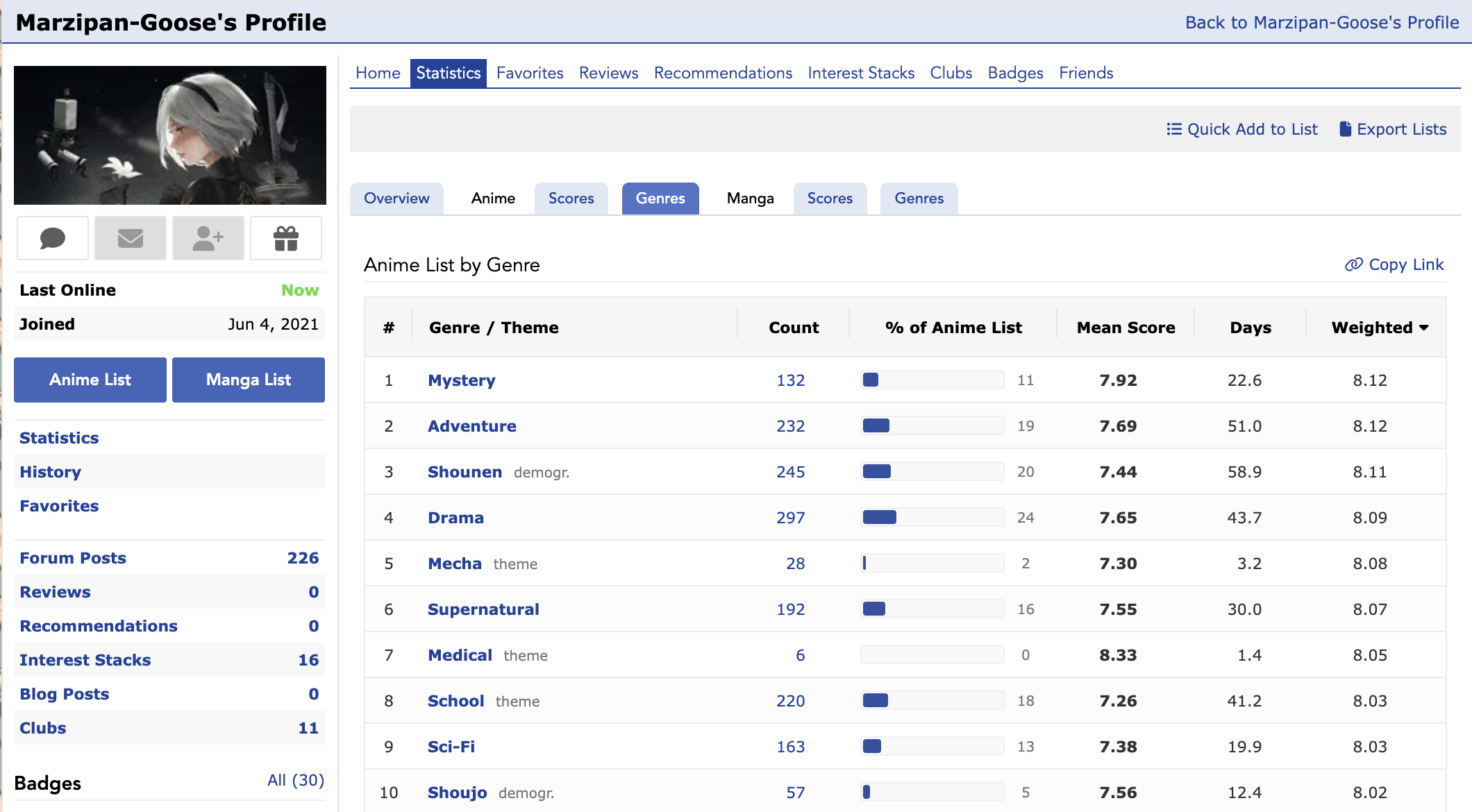Open the manga Genres stats tab
1472x812 pixels.
pyautogui.click(x=919, y=198)
